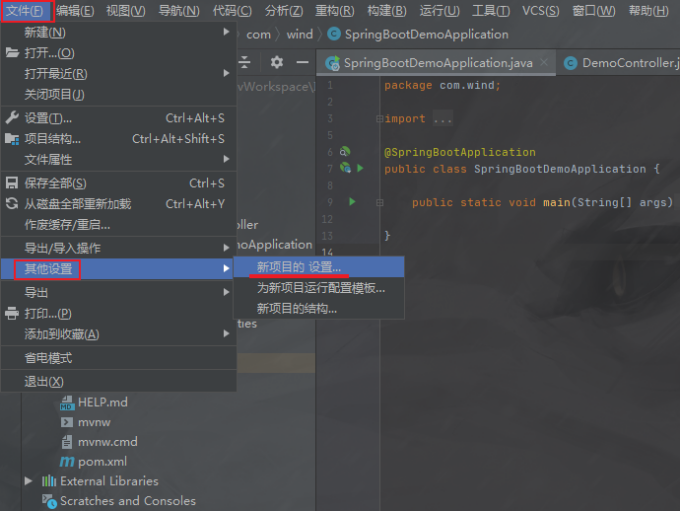Open the 帮助(H) menu
Viewport: 681px width, 511px height.
(649, 10)
